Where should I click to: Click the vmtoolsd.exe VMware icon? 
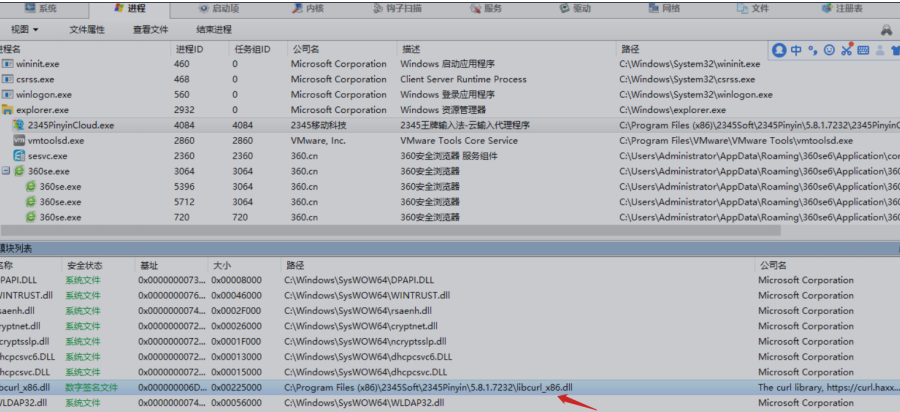(x=18, y=141)
